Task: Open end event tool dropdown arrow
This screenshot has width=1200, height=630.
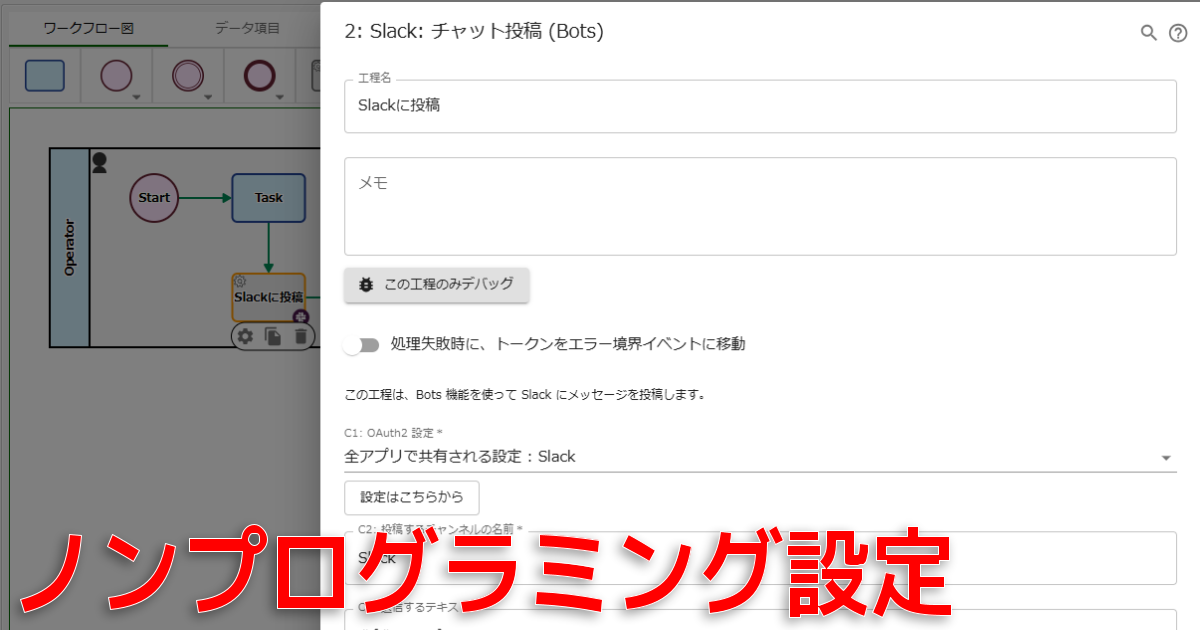Action: coord(280,97)
